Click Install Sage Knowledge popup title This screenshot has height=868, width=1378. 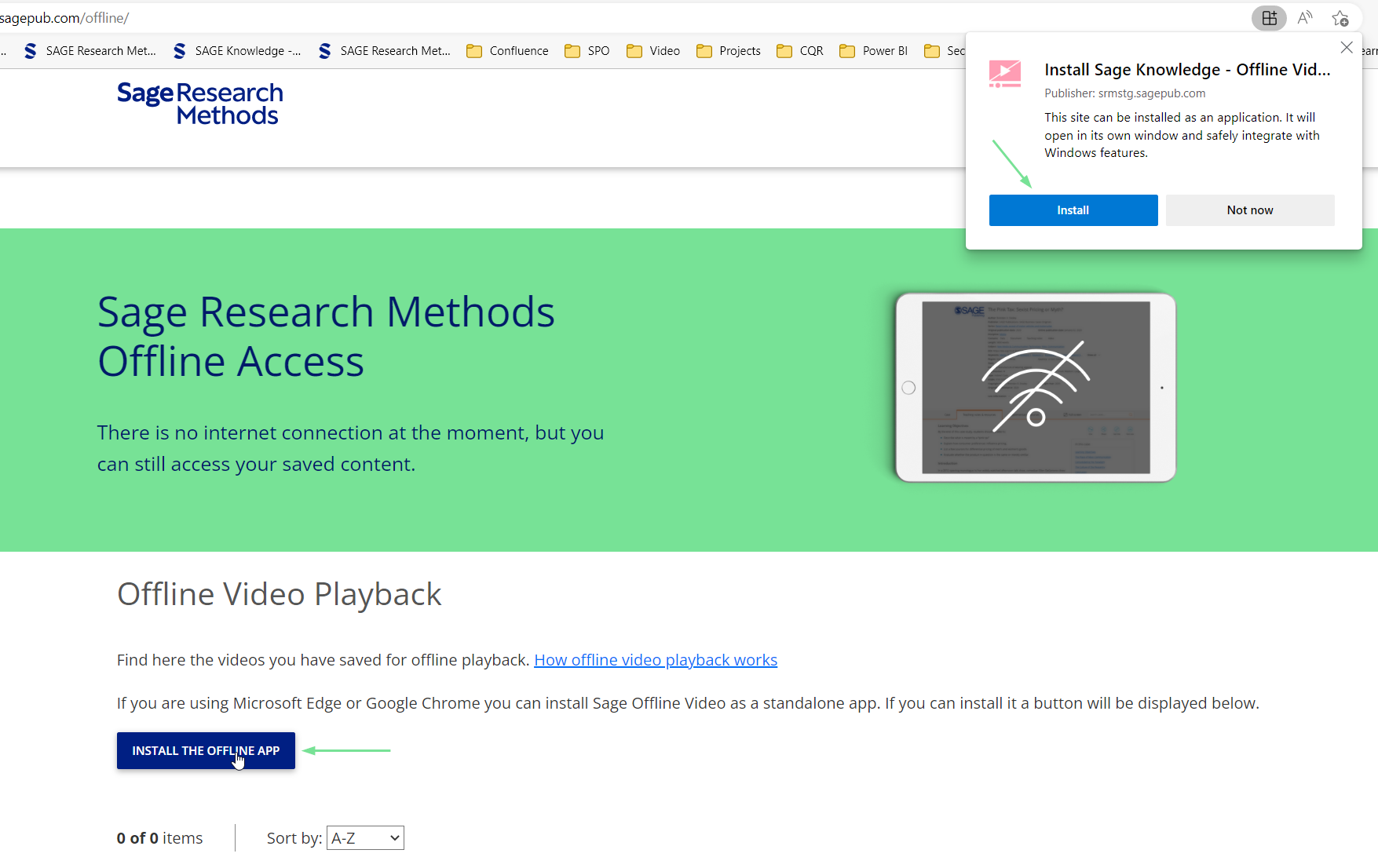tap(1187, 70)
